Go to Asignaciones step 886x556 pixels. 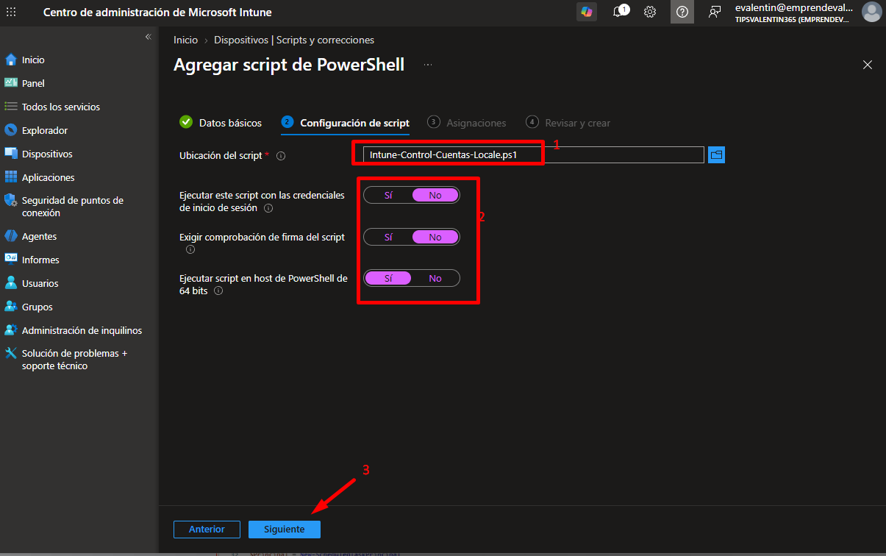(x=467, y=123)
